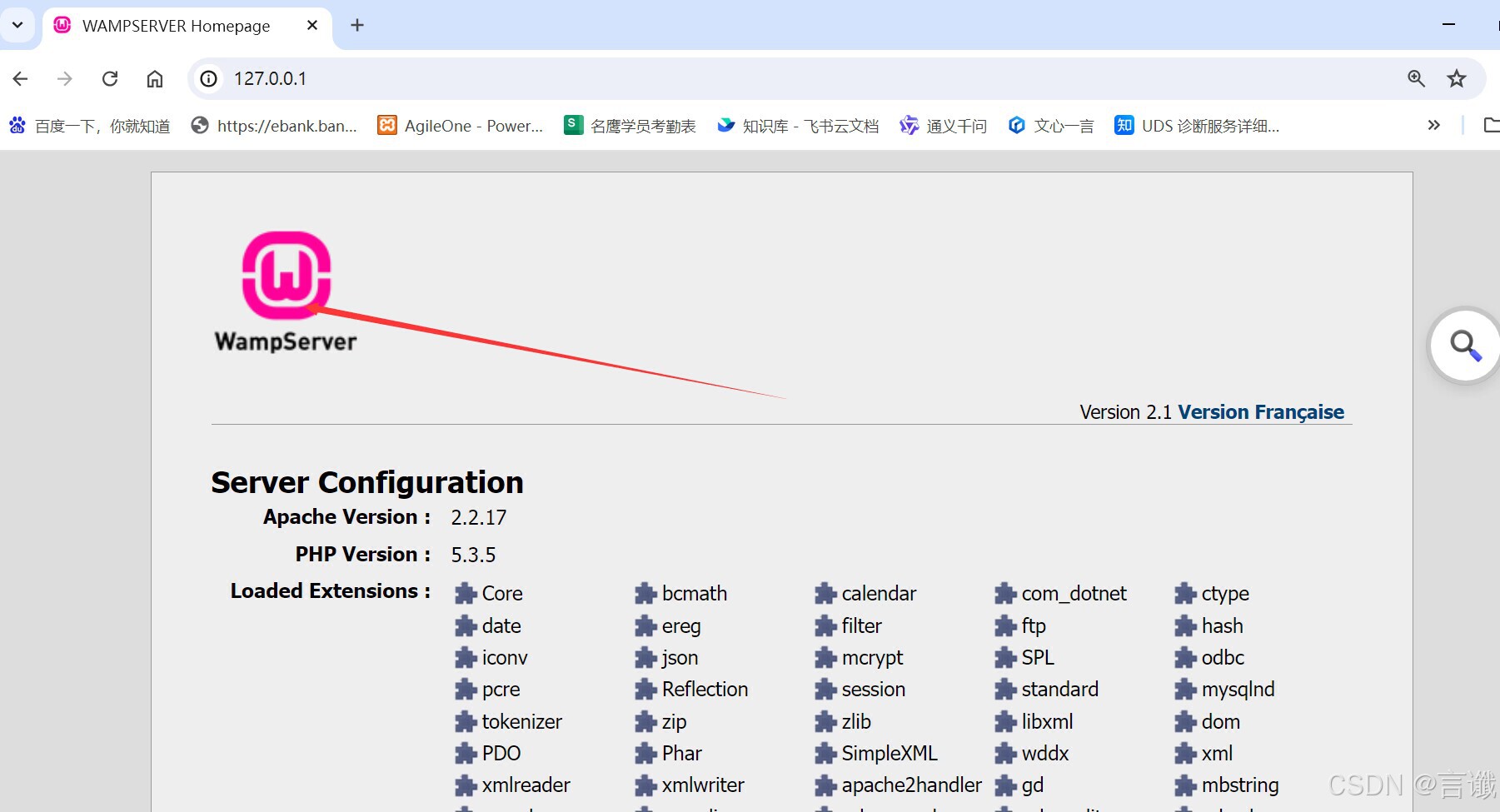The height and width of the screenshot is (812, 1500).
Task: View site information icon beside 127.0.0.1
Action: coord(209,78)
